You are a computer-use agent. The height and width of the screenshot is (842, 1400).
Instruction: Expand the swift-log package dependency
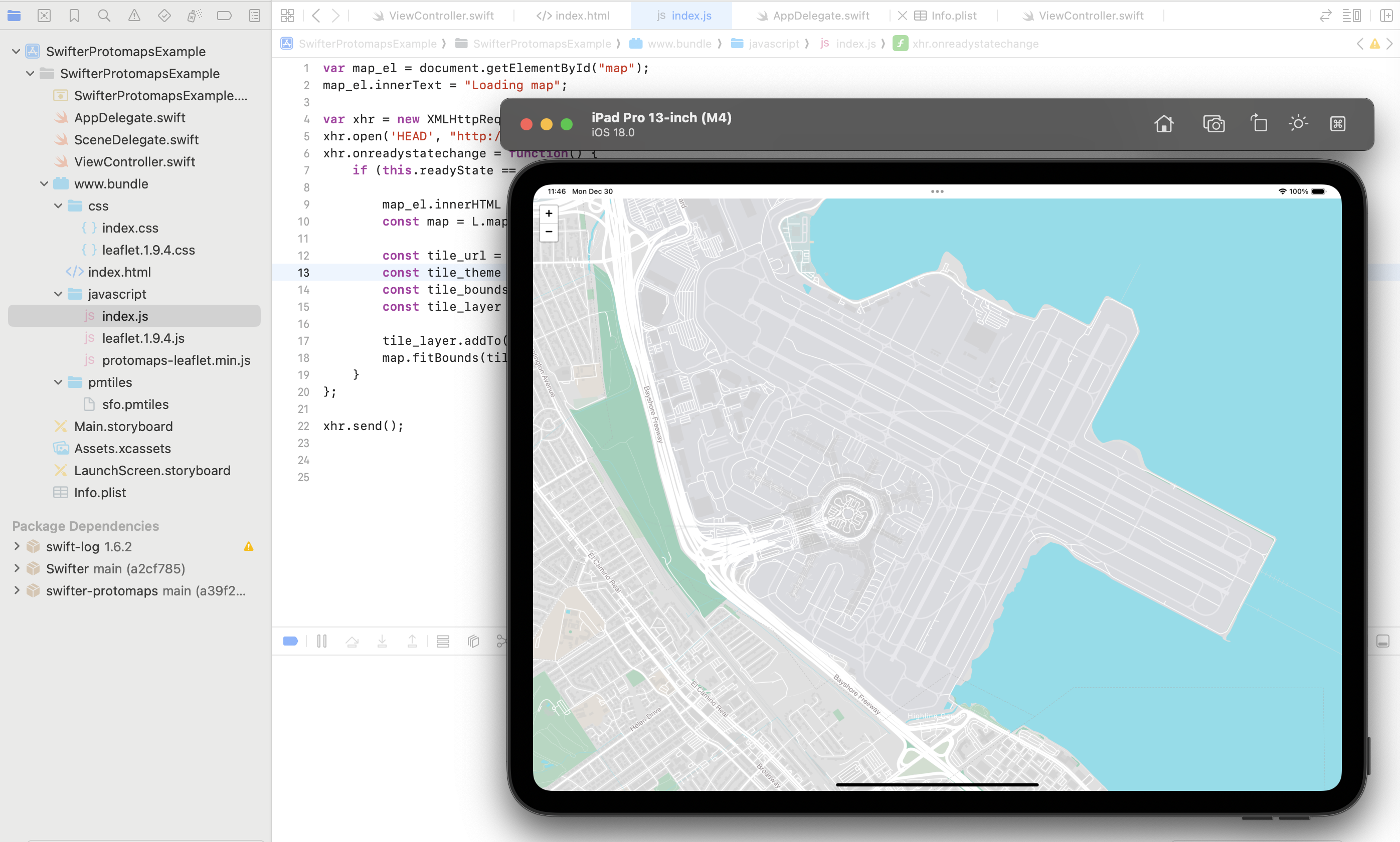point(17,546)
